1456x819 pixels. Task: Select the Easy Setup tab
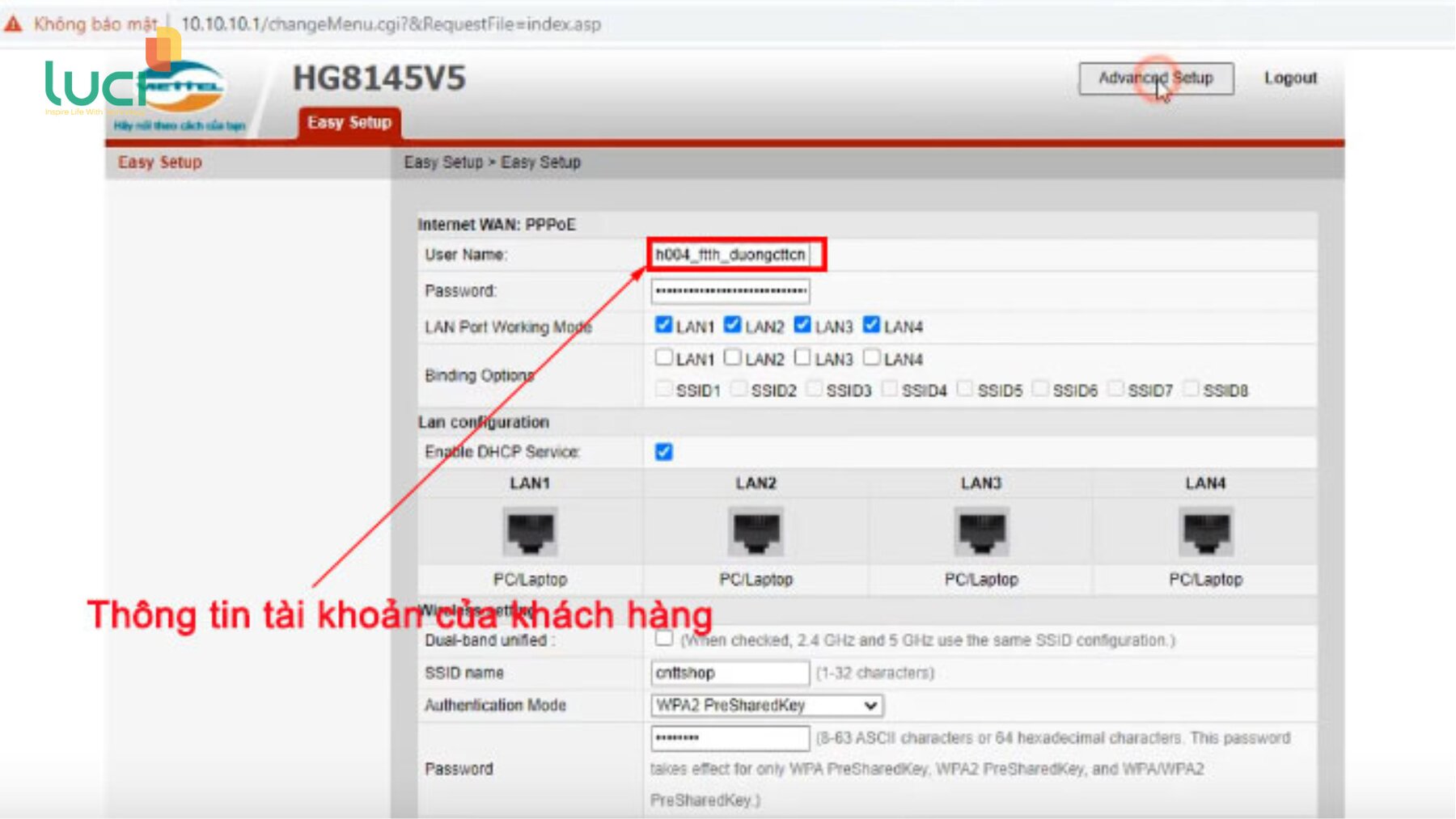point(349,123)
